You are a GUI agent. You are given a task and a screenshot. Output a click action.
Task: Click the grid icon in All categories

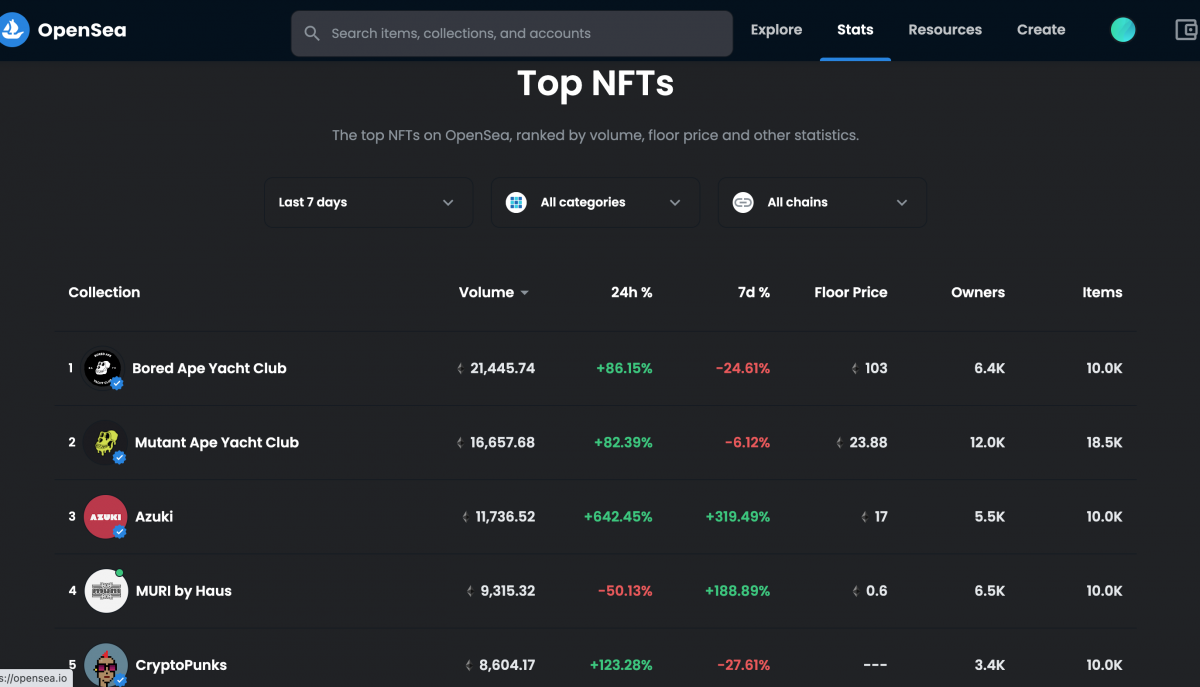pos(516,202)
